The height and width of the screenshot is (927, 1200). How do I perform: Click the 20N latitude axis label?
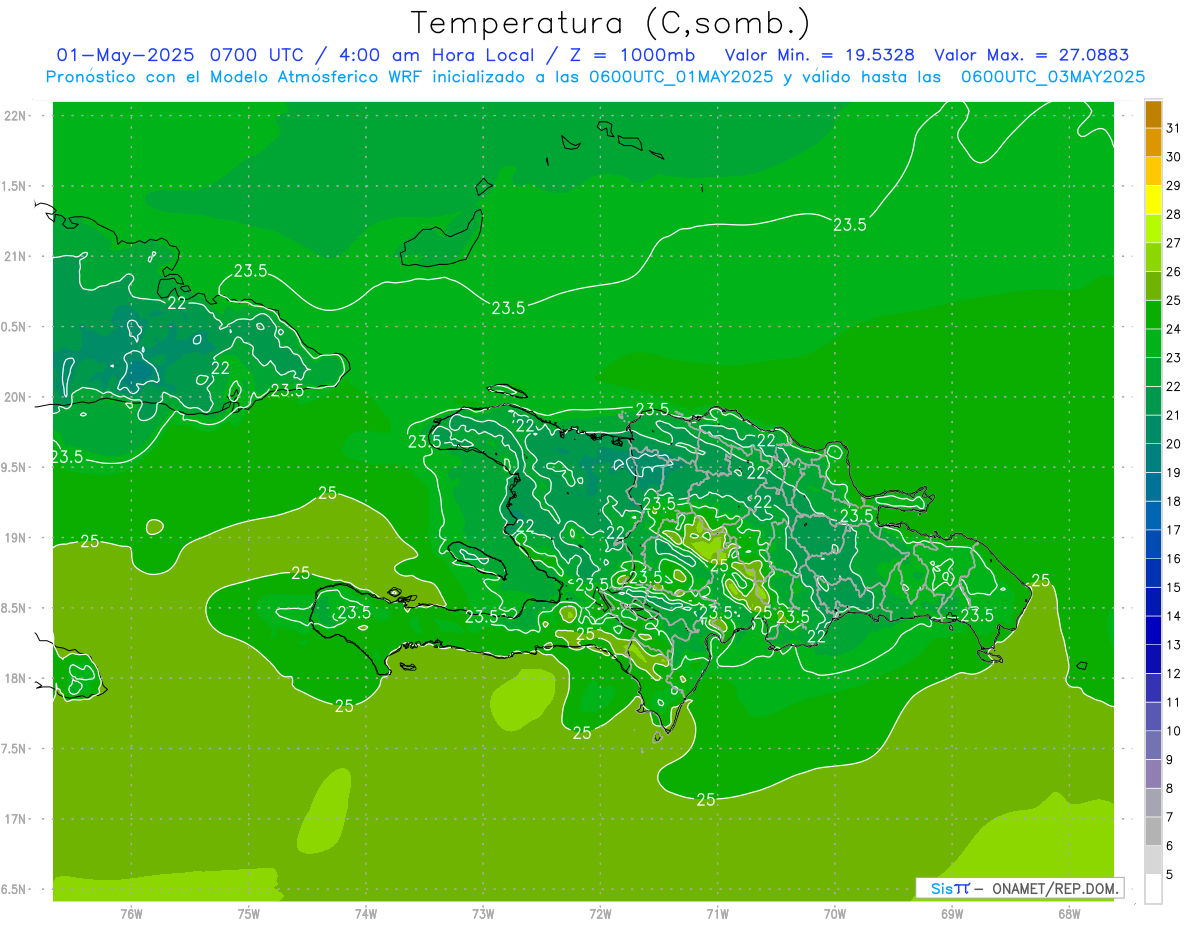click(17, 397)
